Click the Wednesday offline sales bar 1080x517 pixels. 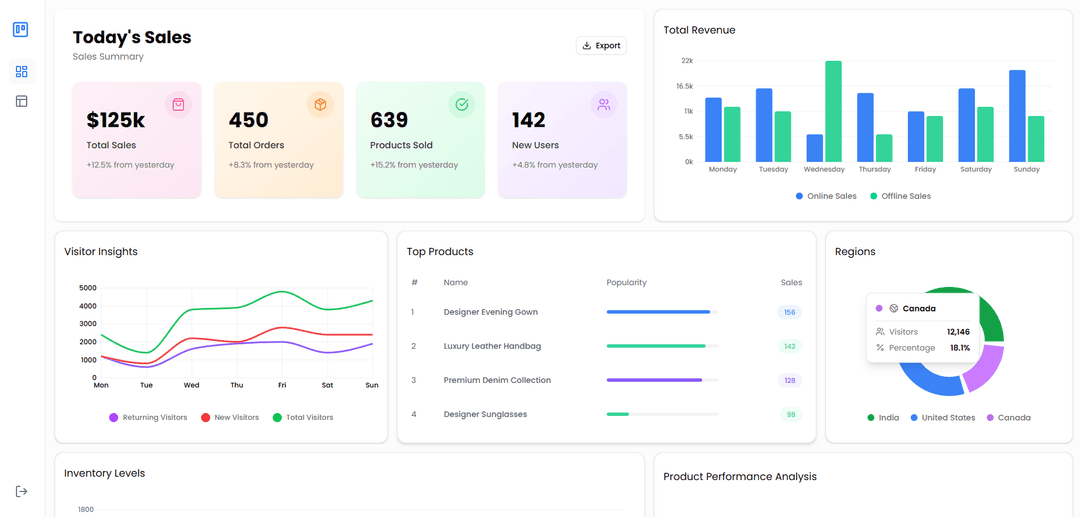tap(833, 111)
